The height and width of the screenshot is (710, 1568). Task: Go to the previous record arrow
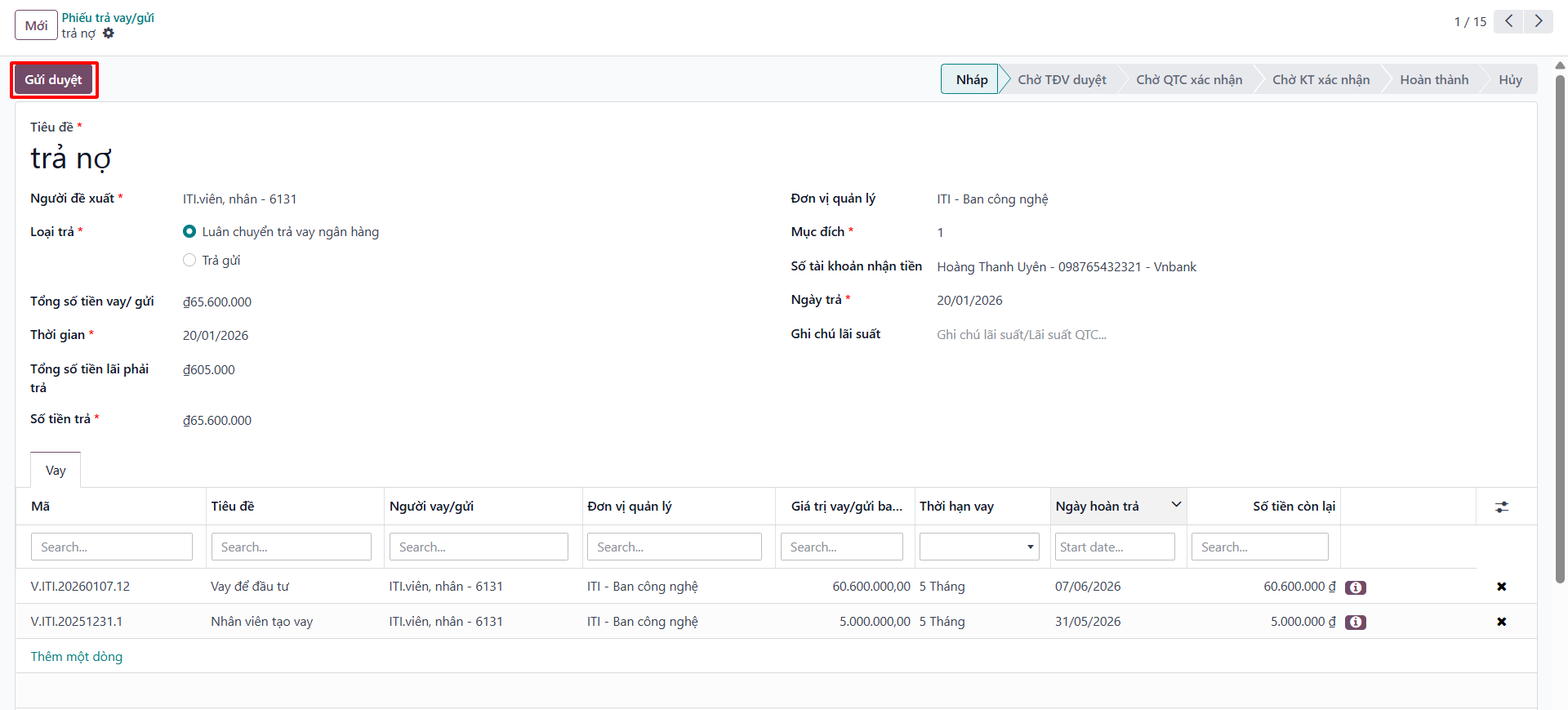1508,21
